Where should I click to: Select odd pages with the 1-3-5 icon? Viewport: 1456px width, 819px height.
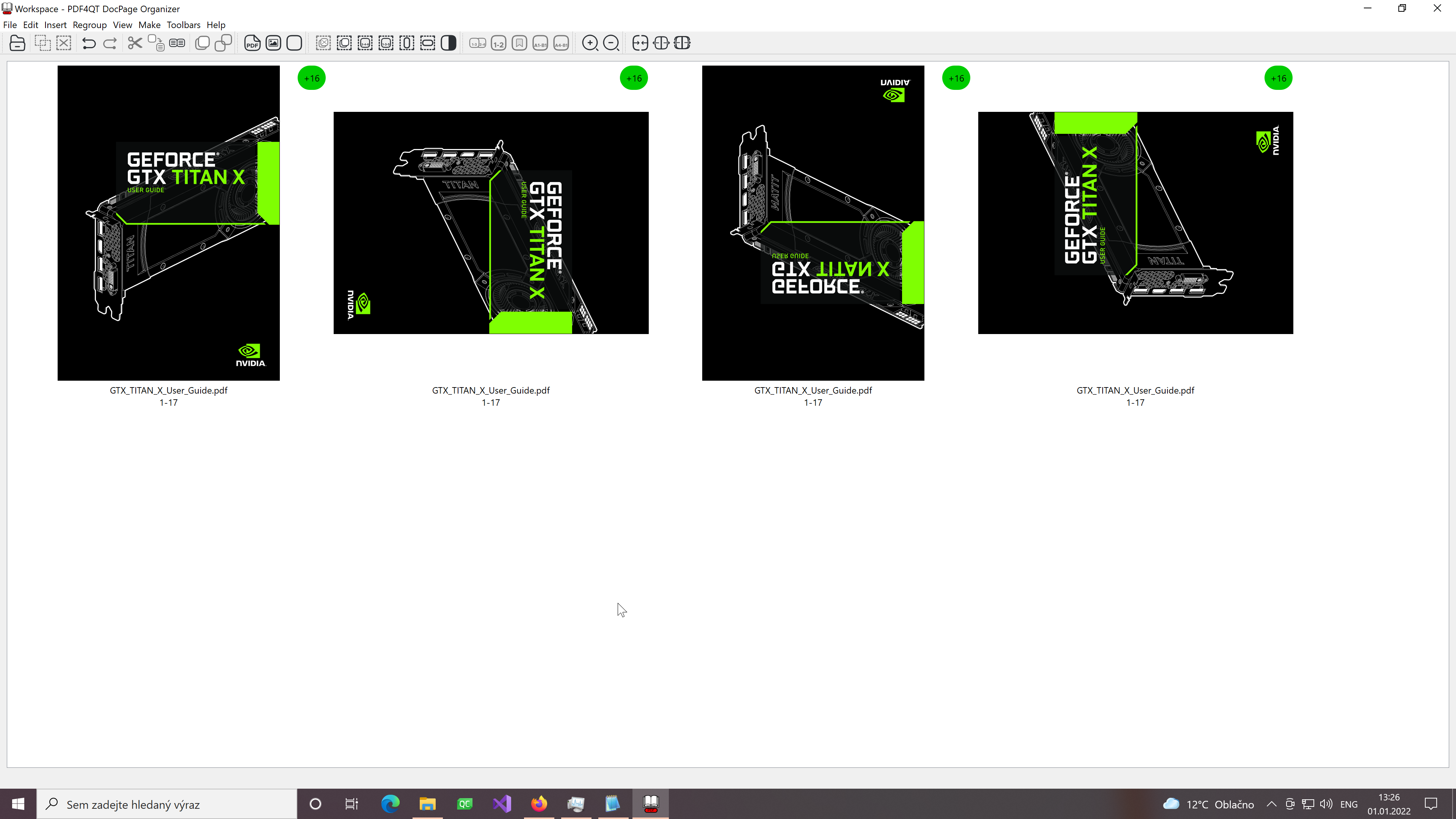386,43
